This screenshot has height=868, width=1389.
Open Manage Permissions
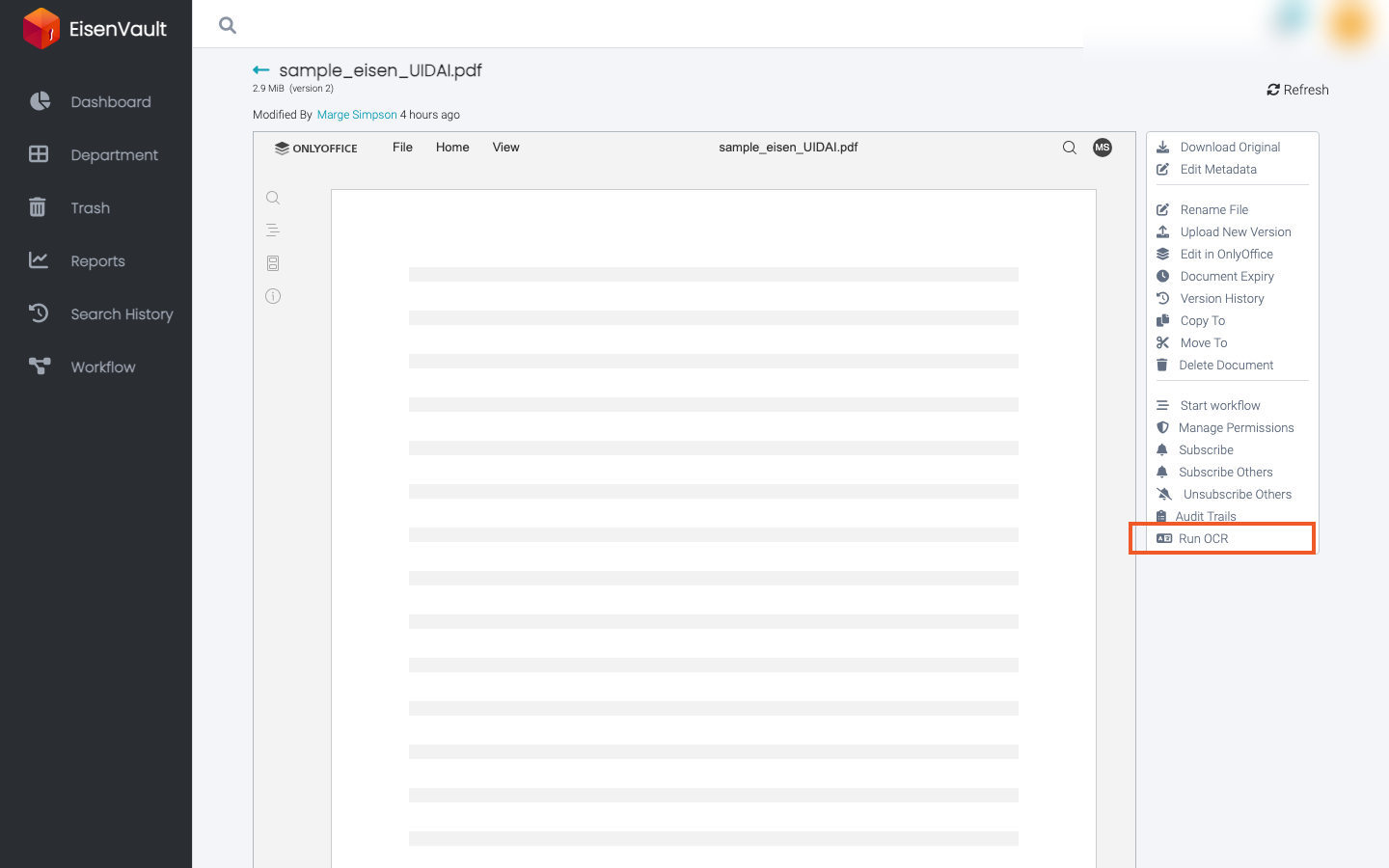click(1237, 428)
